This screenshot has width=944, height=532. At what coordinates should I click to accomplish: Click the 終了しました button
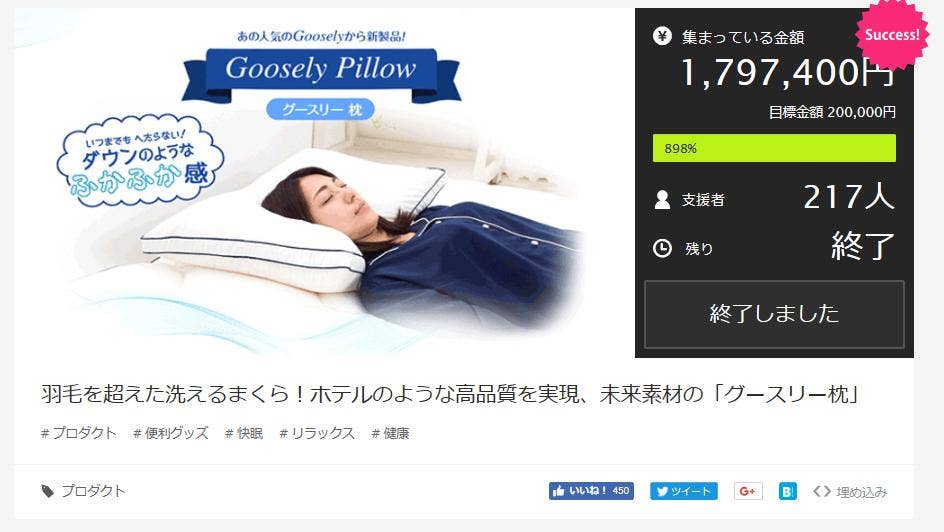pos(774,314)
